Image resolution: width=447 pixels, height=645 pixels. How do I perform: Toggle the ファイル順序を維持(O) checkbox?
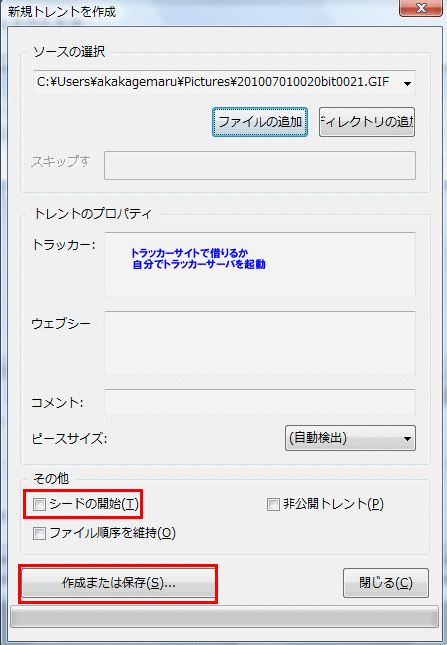[x=39, y=534]
